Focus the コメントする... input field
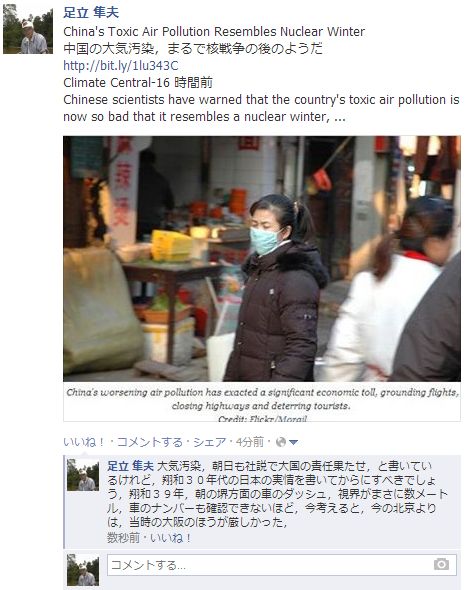 coord(282,565)
